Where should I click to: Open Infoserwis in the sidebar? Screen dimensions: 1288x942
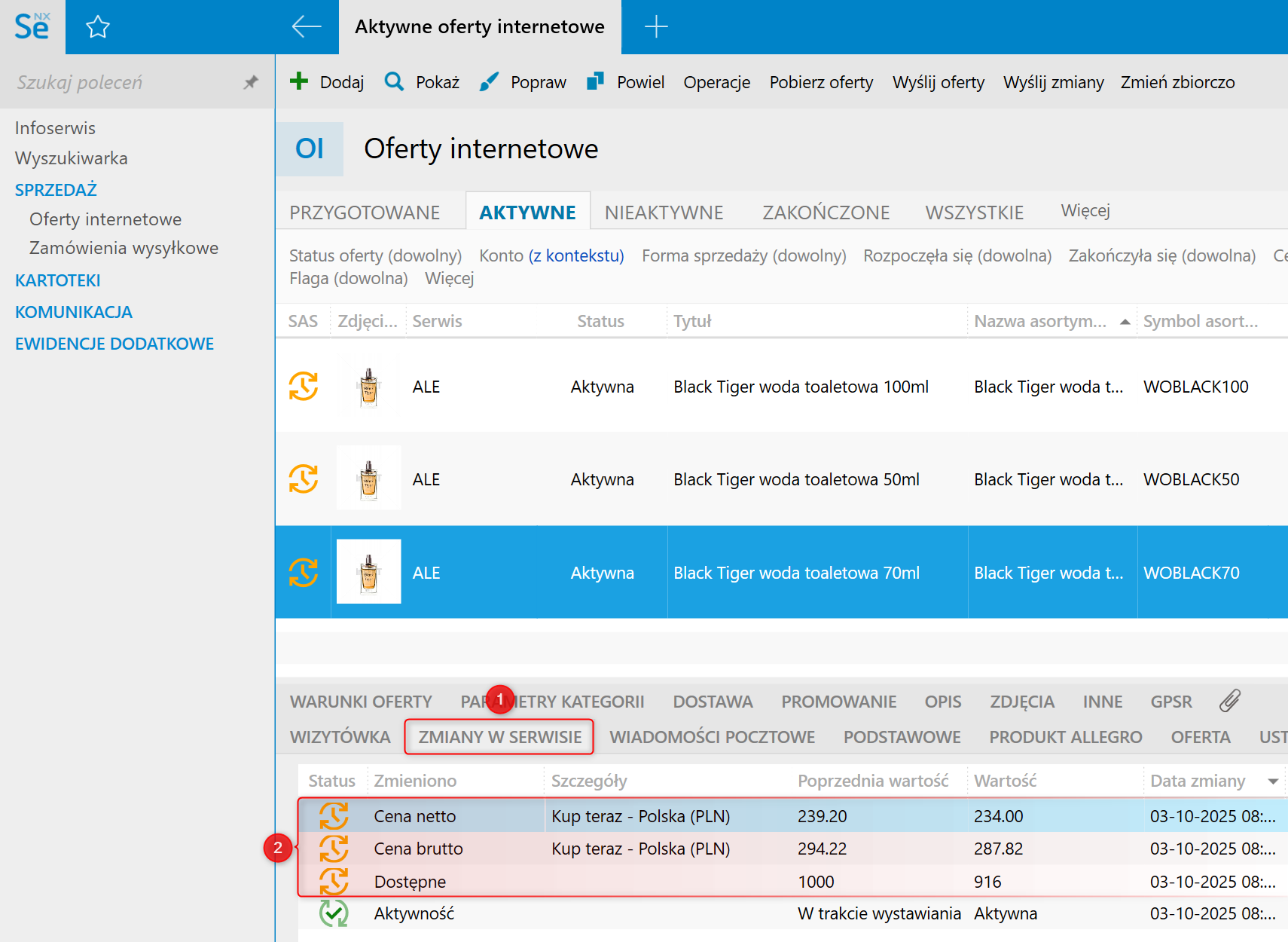(x=55, y=128)
